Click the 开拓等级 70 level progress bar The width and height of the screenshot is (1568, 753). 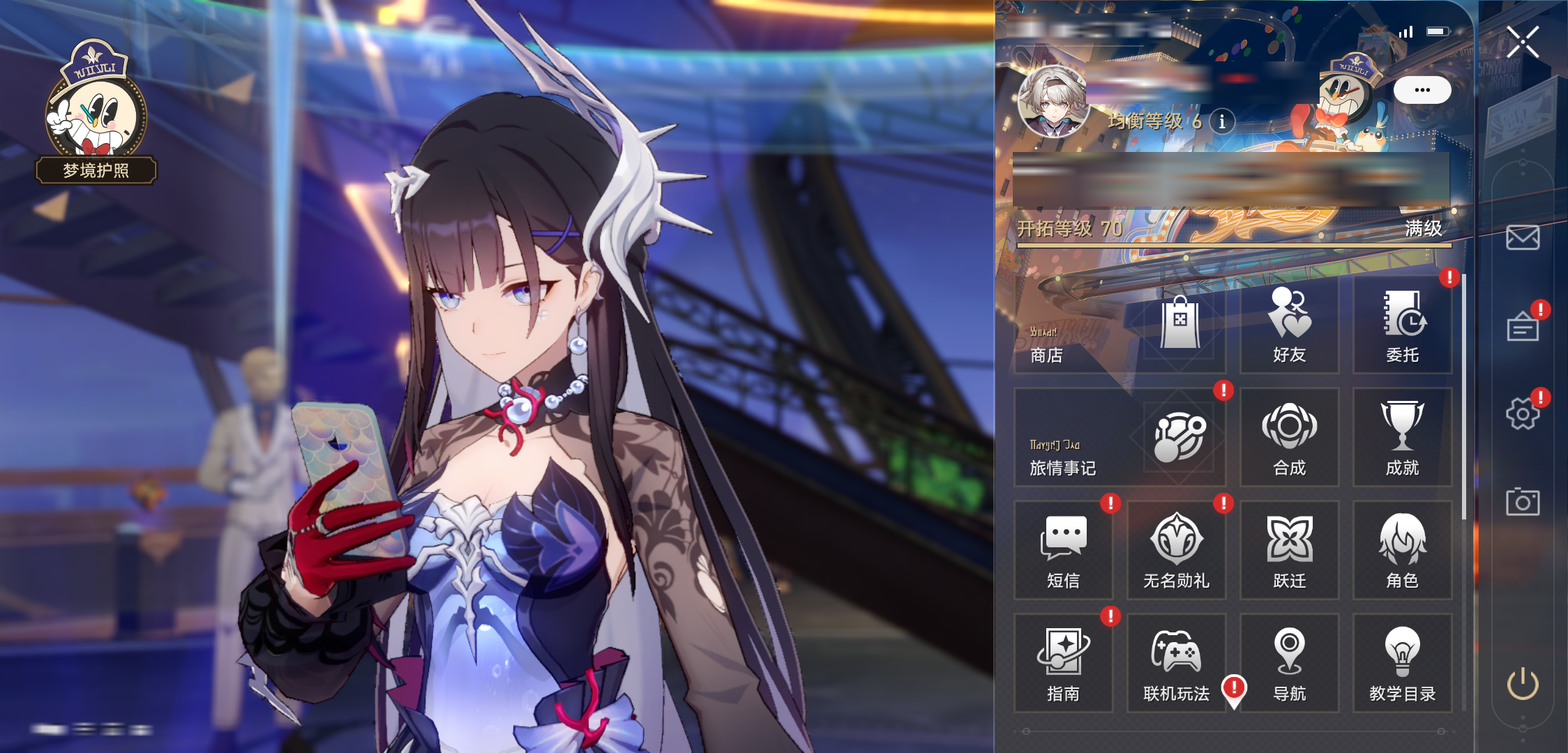tap(1234, 245)
